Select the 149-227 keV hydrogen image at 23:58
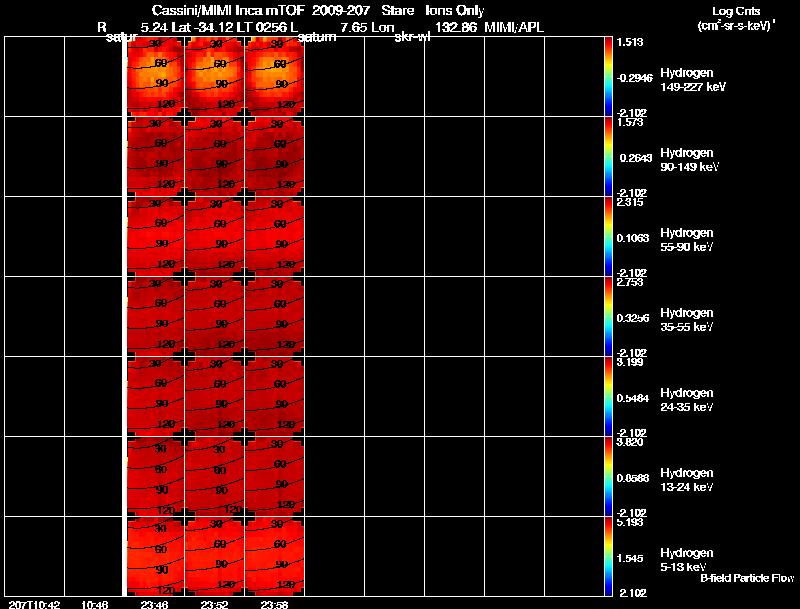The height and width of the screenshot is (609, 800). pyautogui.click(x=274, y=77)
